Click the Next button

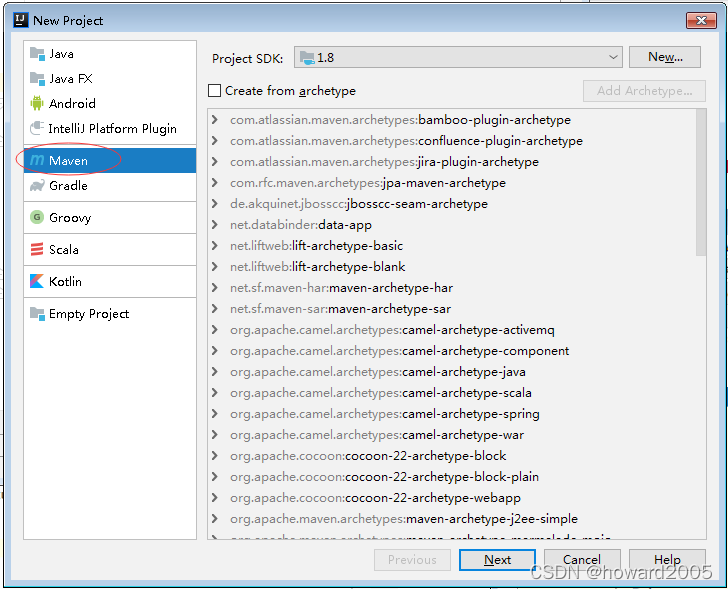point(497,560)
